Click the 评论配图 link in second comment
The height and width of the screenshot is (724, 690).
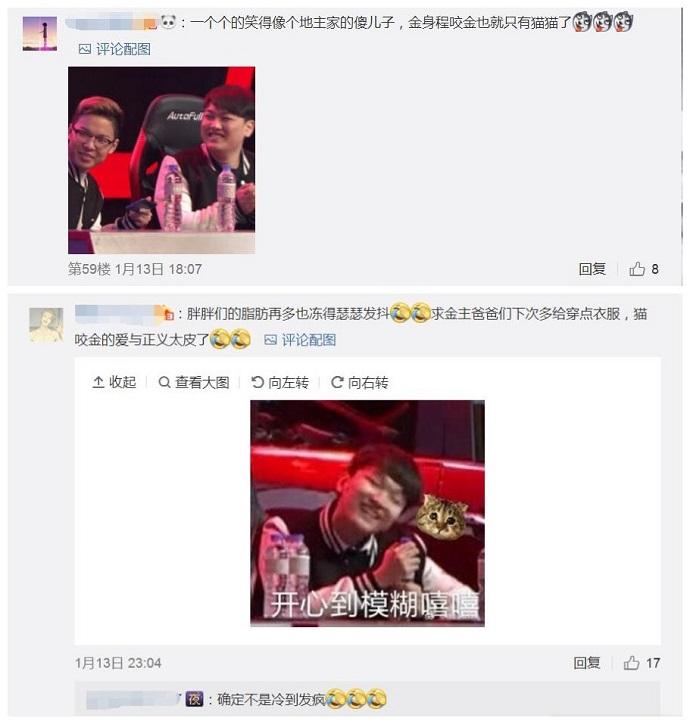click(300, 340)
